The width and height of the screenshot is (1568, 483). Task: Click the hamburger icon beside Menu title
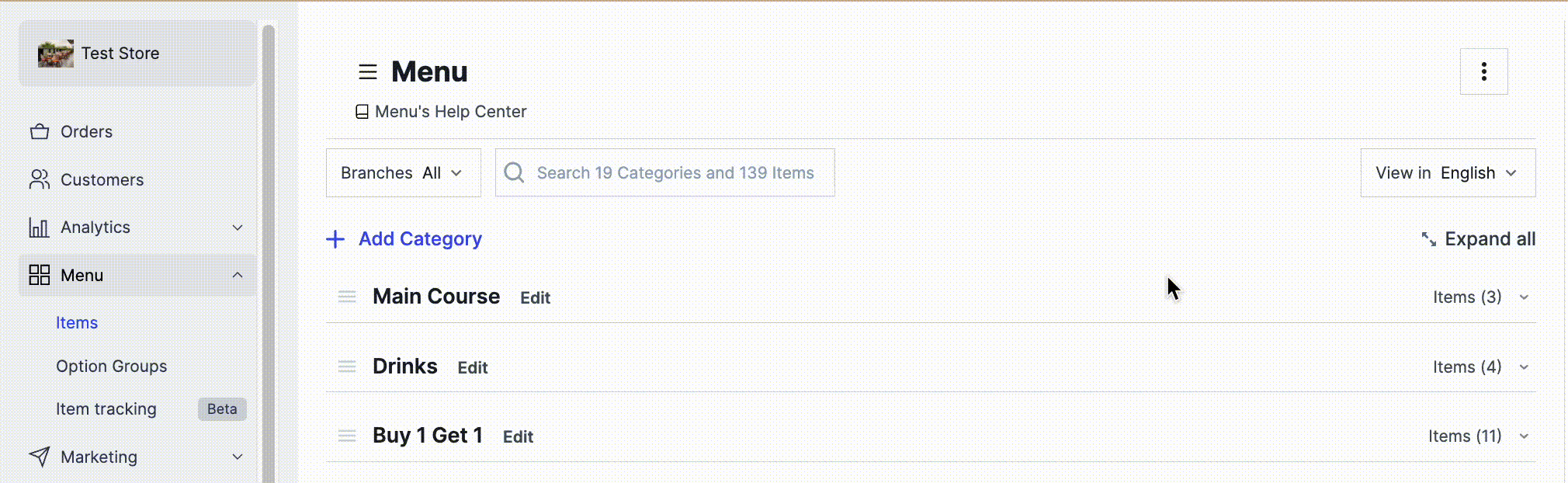coord(367,72)
